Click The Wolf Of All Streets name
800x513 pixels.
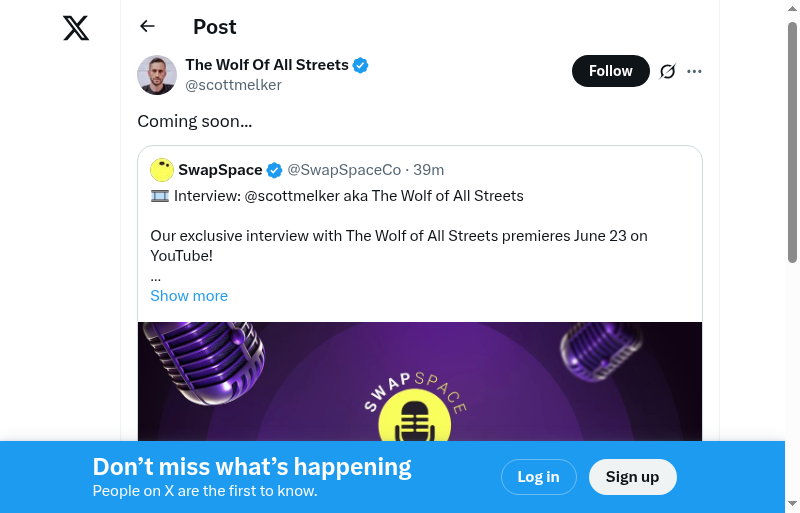(x=267, y=65)
